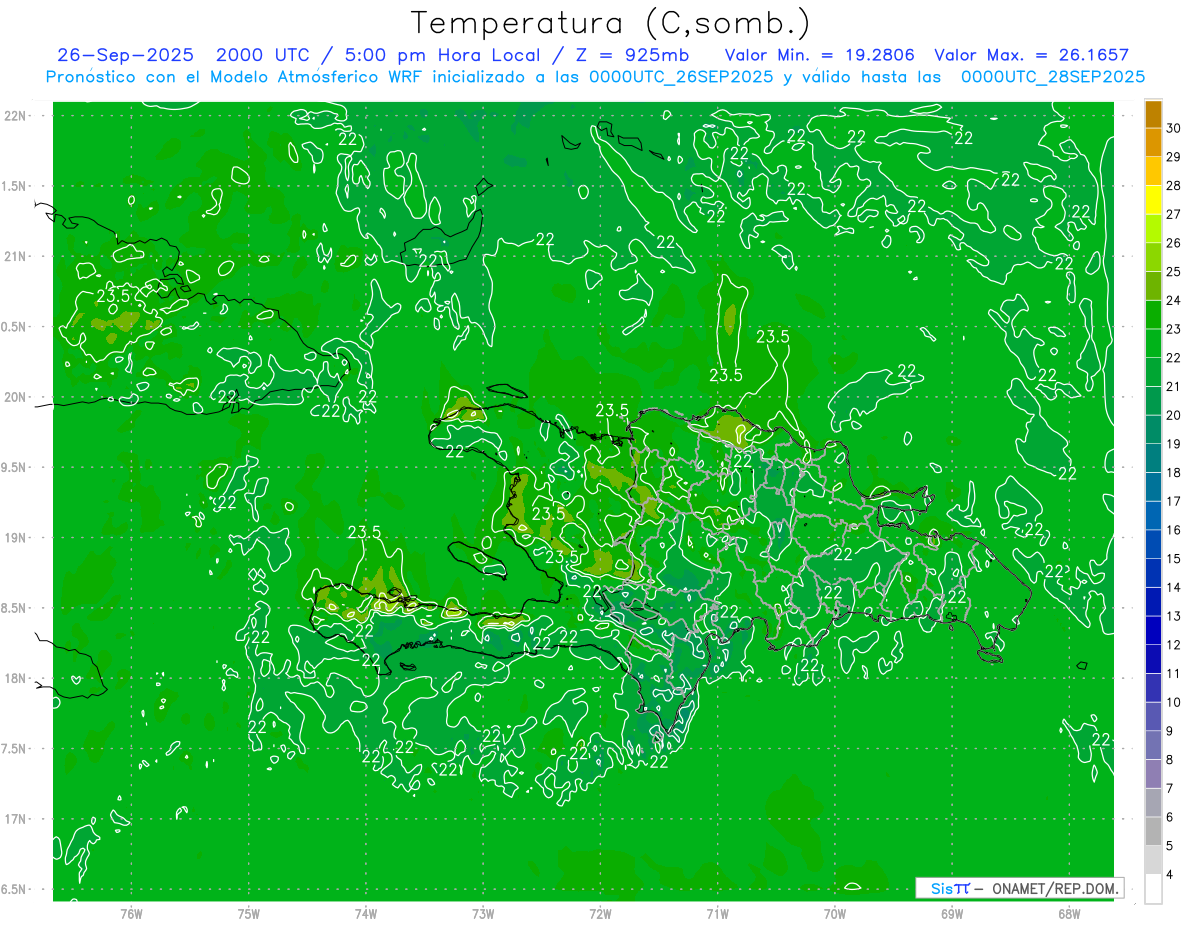Click the "73W" longitude axis label
The width and height of the screenshot is (1200, 927).
[x=483, y=914]
